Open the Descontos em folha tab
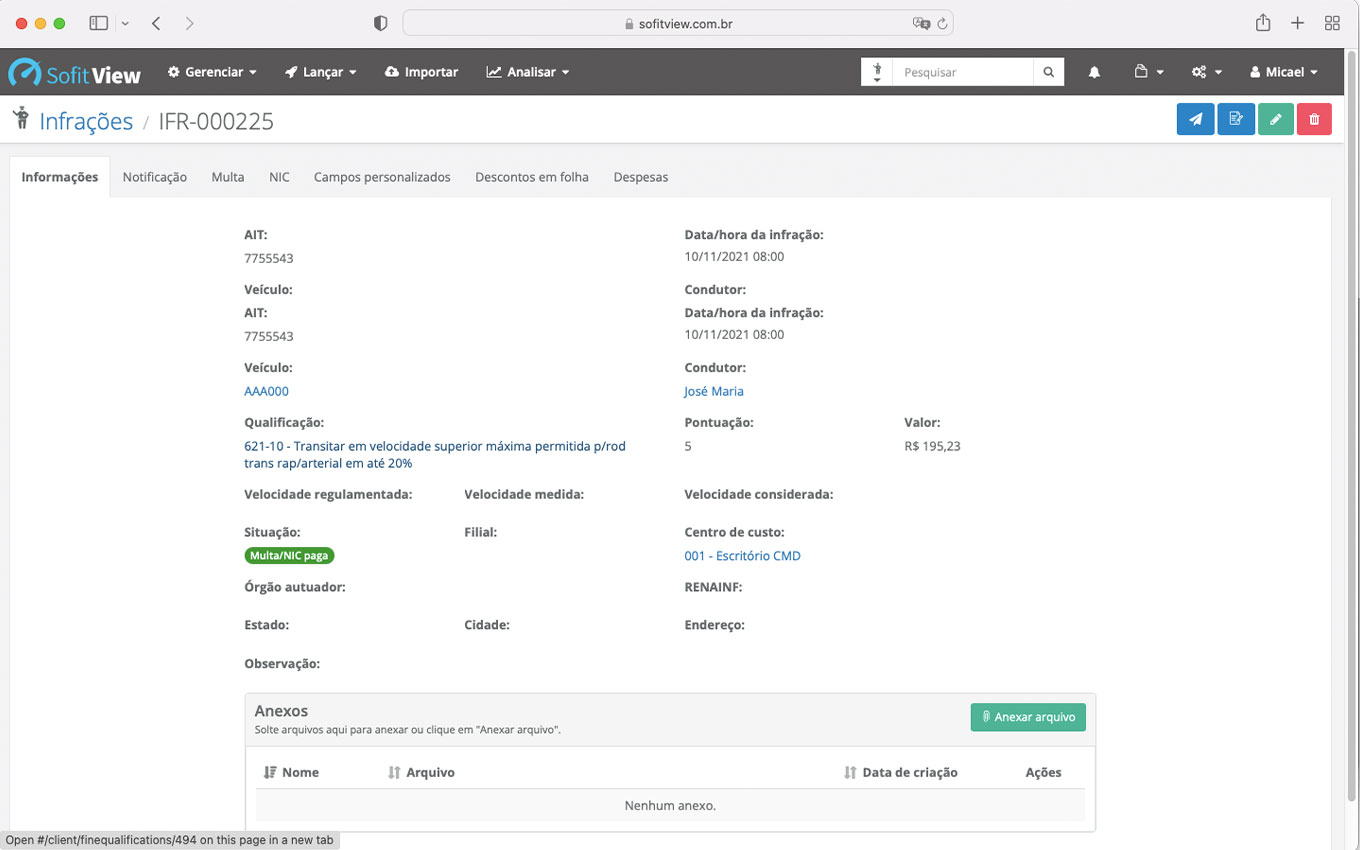Screen dimensions: 1360x850 531,177
